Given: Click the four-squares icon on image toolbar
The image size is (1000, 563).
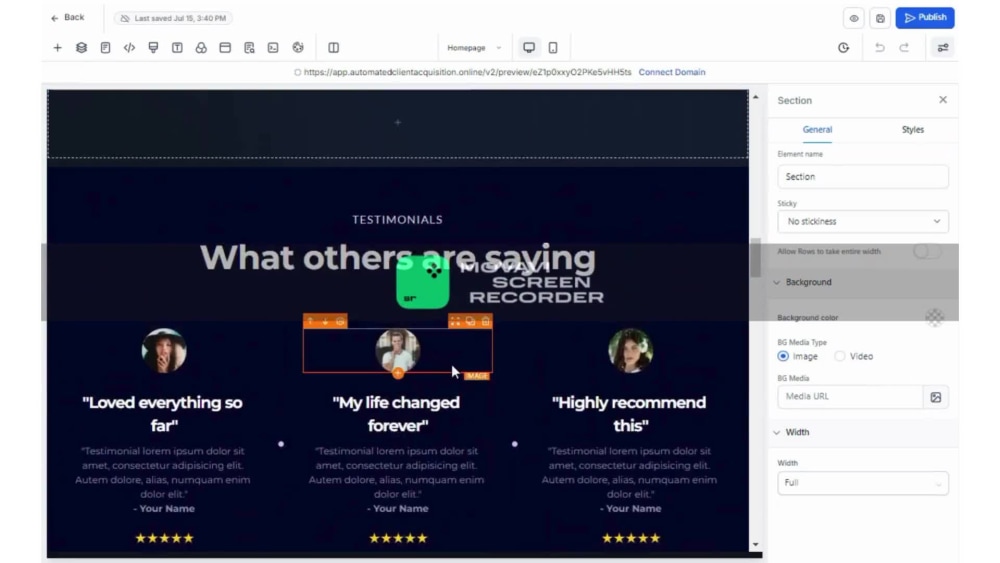Looking at the screenshot, I should pyautogui.click(x=455, y=321).
